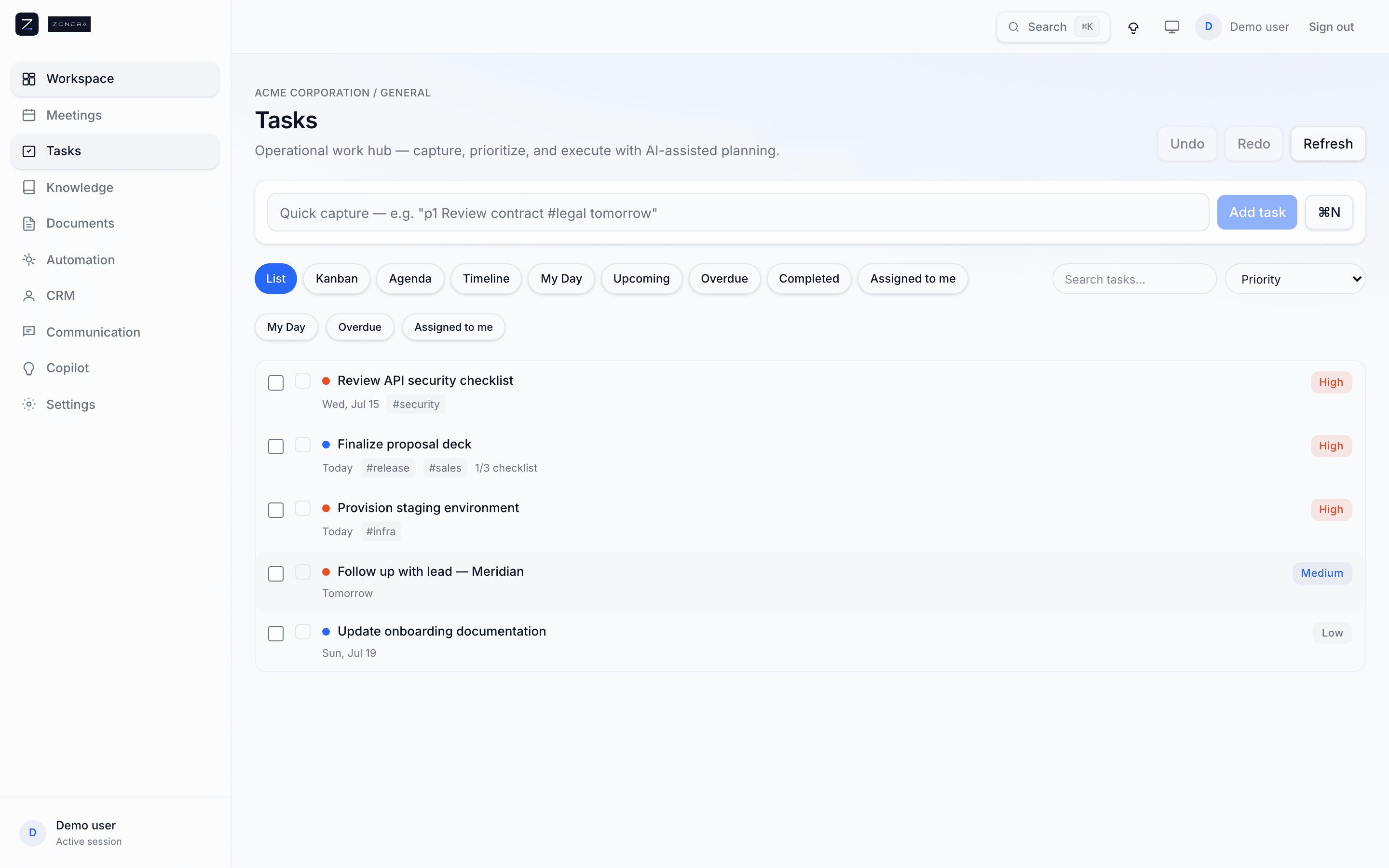The image size is (1389, 868).
Task: Click the ZONDRA wordmark logo
Action: click(x=69, y=24)
